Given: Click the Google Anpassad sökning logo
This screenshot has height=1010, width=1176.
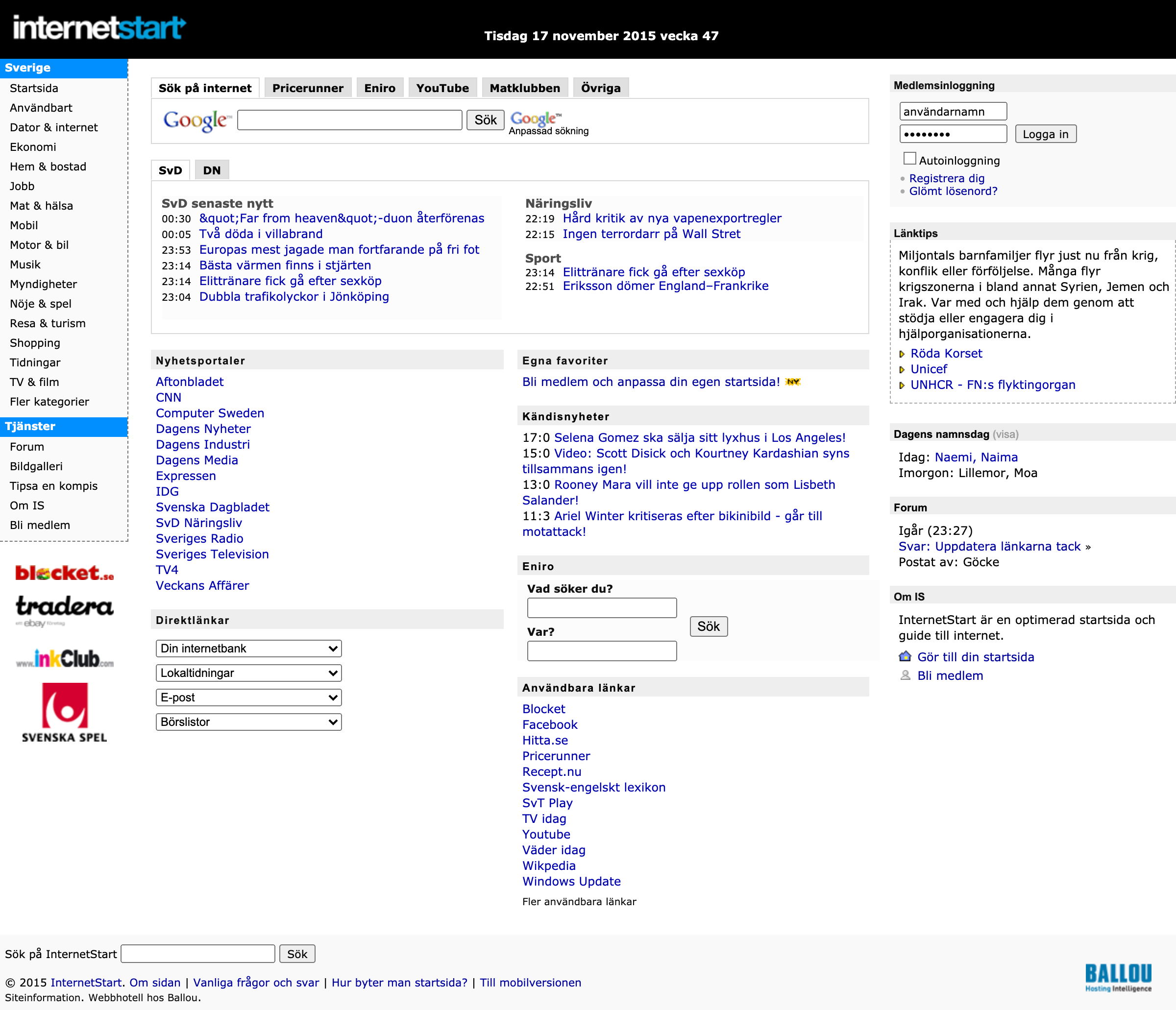Looking at the screenshot, I should tap(548, 123).
